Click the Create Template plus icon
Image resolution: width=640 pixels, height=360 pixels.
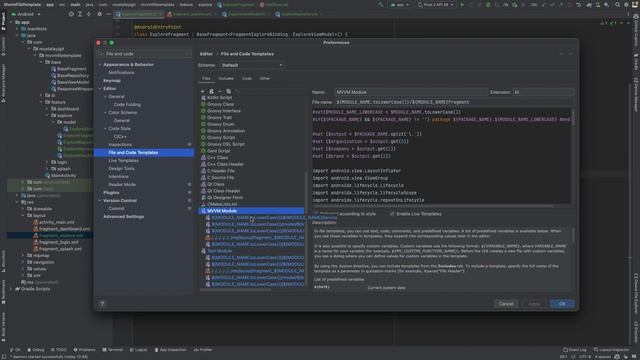202,91
